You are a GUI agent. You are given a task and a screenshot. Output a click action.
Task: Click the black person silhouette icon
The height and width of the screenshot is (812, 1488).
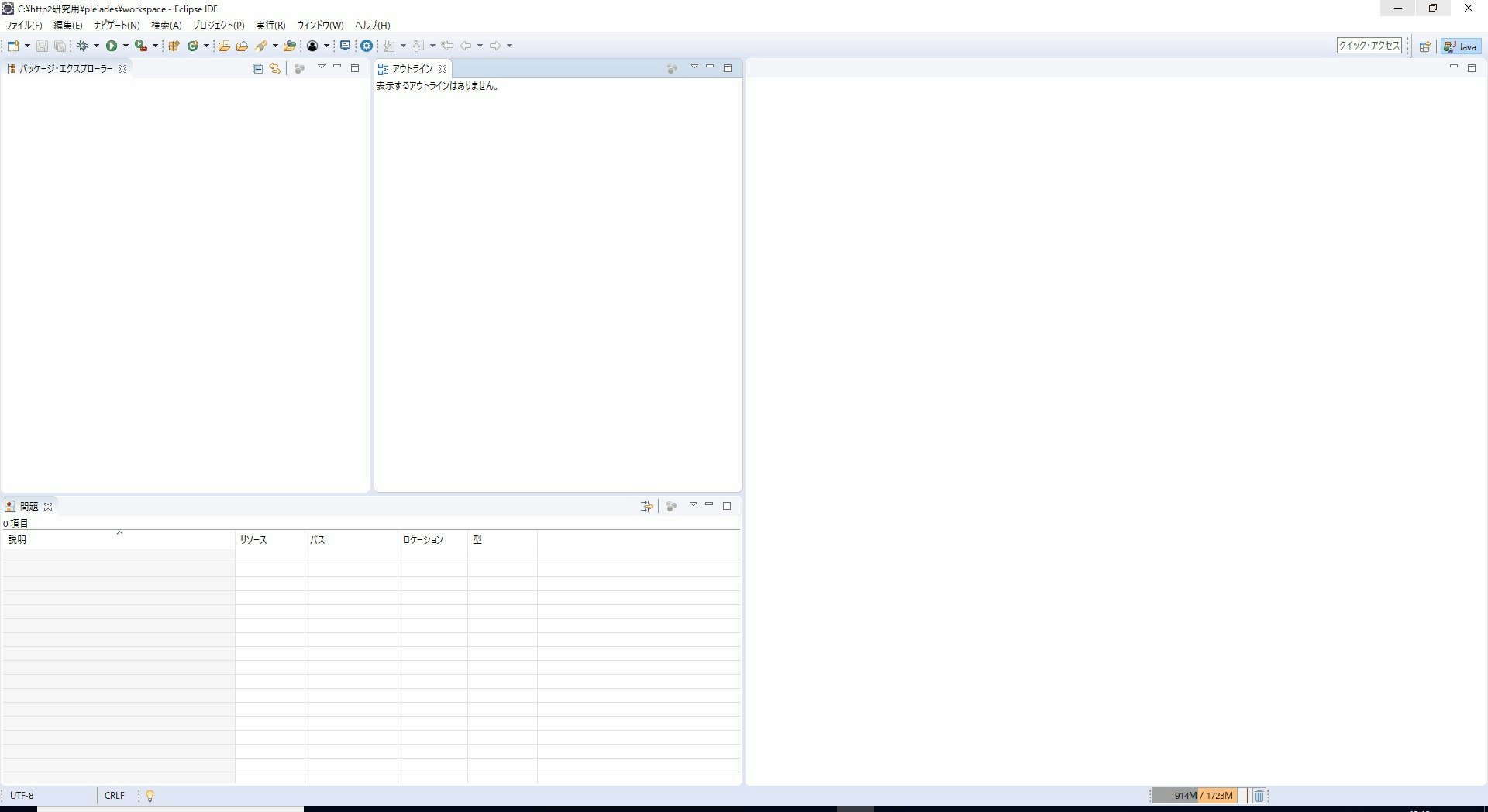312,46
